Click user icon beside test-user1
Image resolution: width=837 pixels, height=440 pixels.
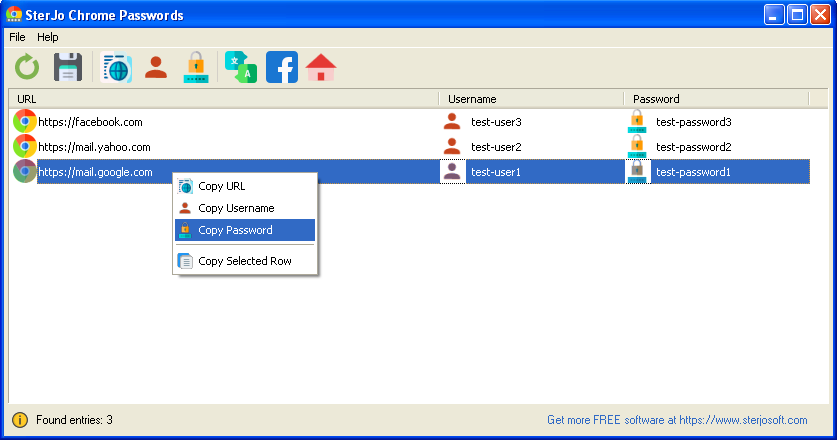click(x=452, y=171)
